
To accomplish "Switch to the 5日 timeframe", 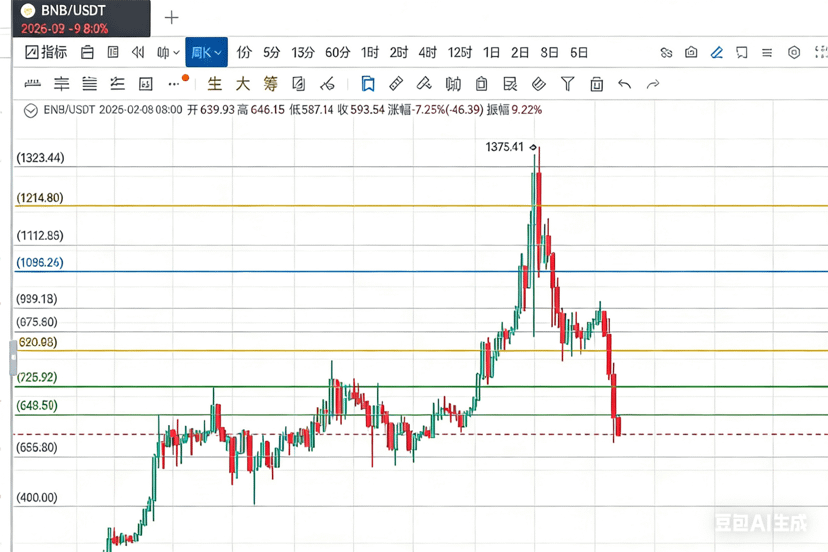I will pyautogui.click(x=579, y=52).
